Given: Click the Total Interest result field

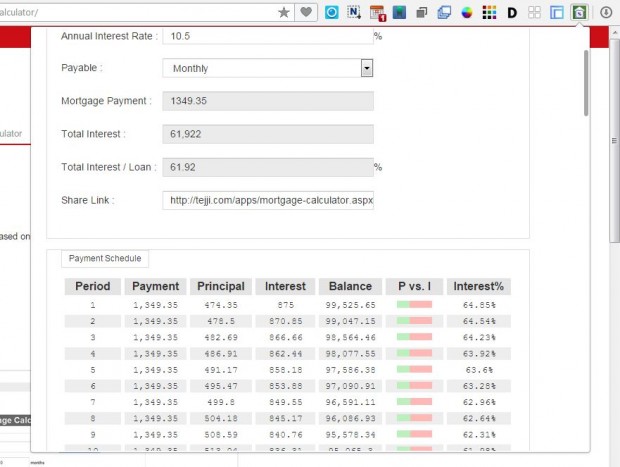Looking at the screenshot, I should (267, 134).
